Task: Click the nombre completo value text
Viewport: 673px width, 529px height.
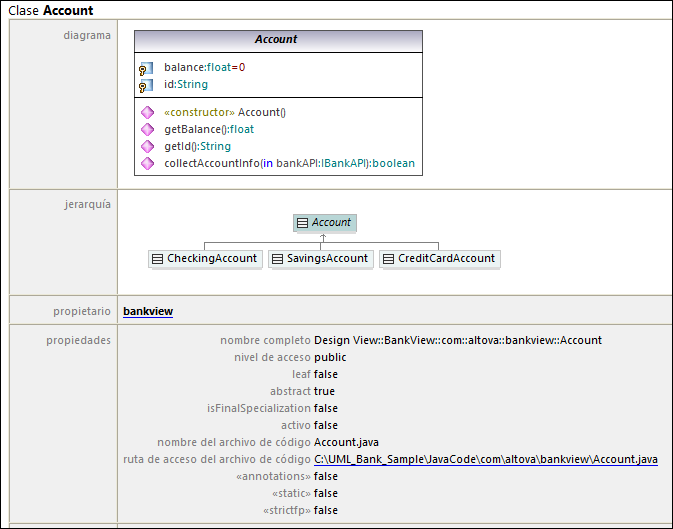Action: [457, 341]
